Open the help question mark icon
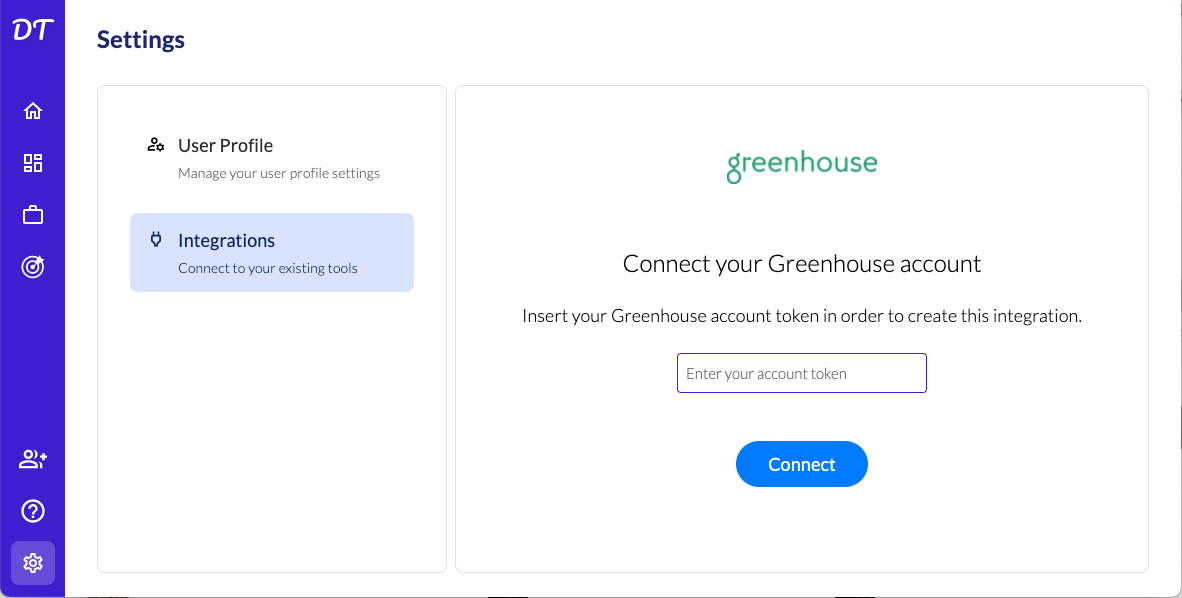 click(x=33, y=512)
